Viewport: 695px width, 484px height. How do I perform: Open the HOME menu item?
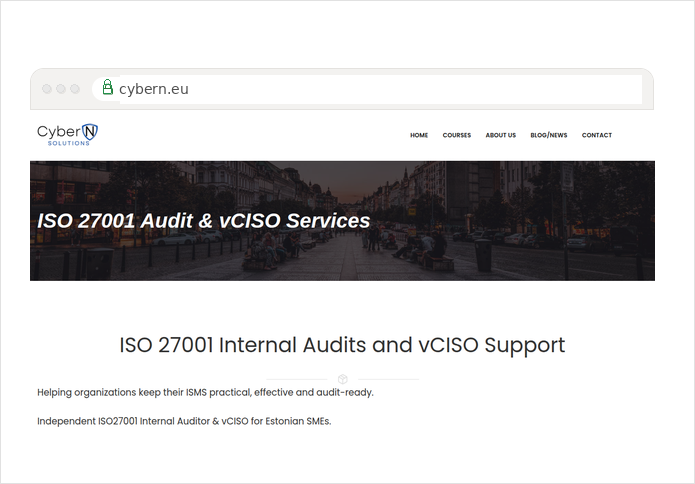pyautogui.click(x=419, y=135)
